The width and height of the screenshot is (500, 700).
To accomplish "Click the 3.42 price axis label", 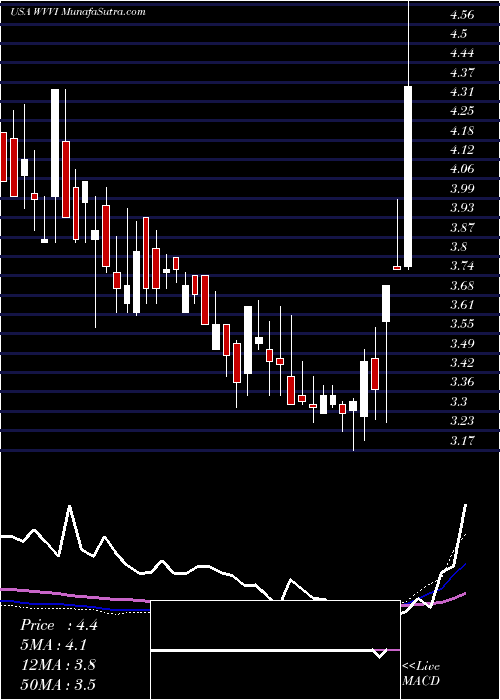I will (x=462, y=362).
